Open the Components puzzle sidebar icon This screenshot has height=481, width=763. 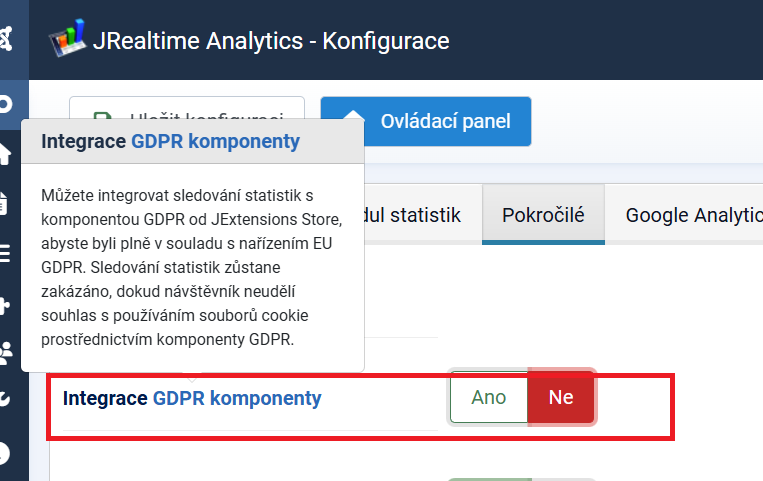coord(6,304)
